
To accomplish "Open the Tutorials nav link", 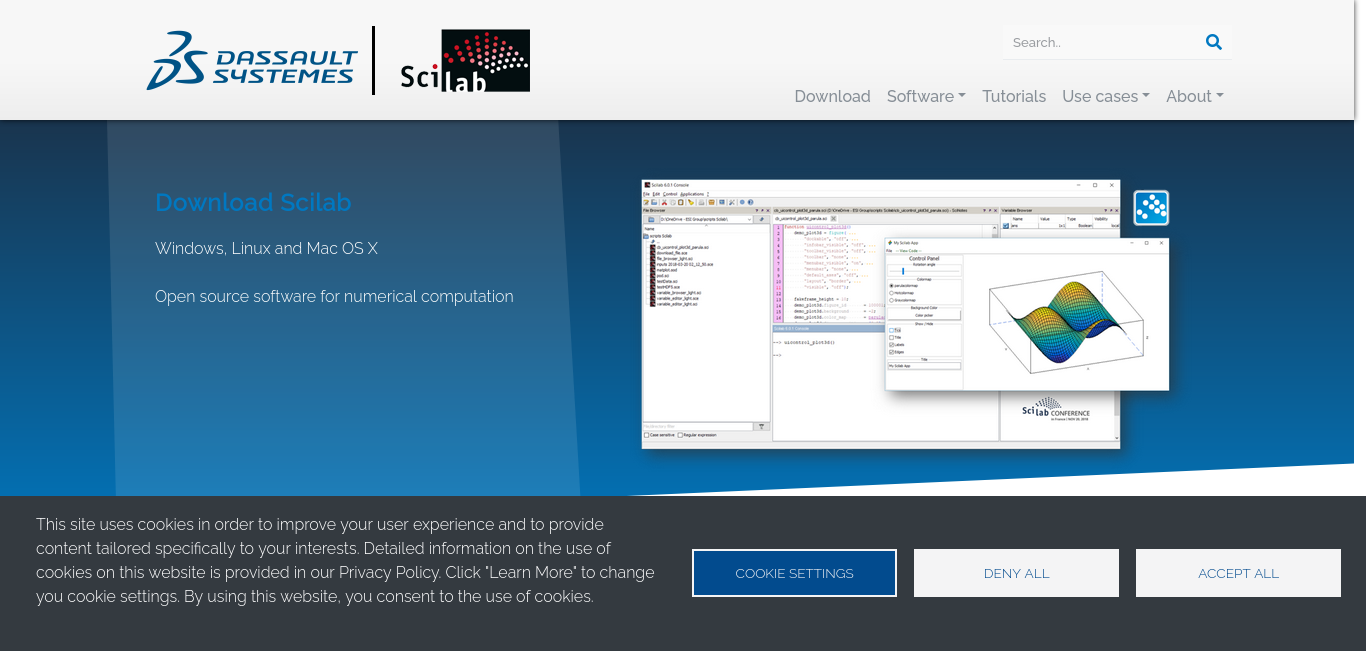I will coord(1014,96).
